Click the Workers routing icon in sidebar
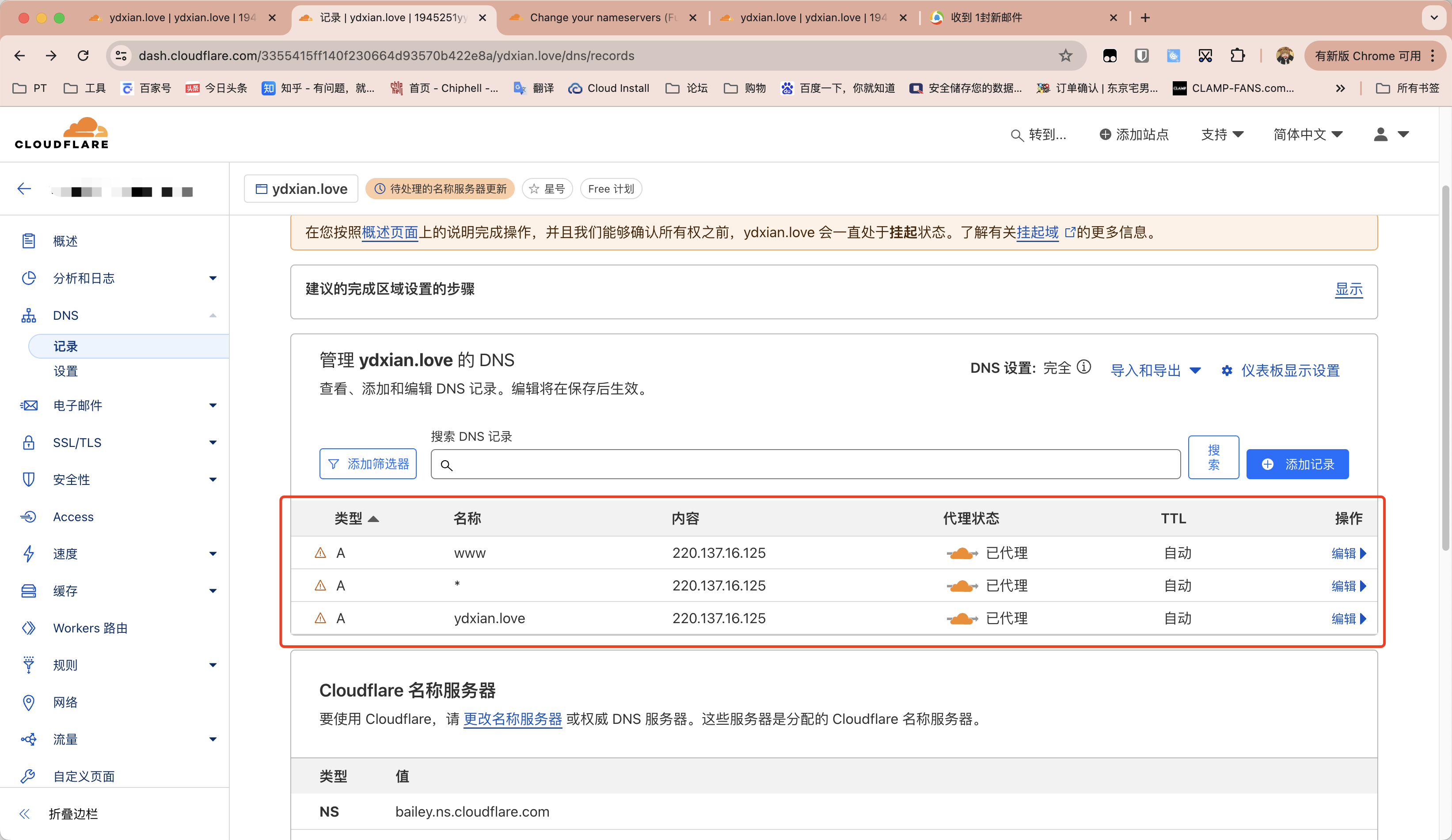Screen dimensions: 1452x840 click(x=29, y=627)
